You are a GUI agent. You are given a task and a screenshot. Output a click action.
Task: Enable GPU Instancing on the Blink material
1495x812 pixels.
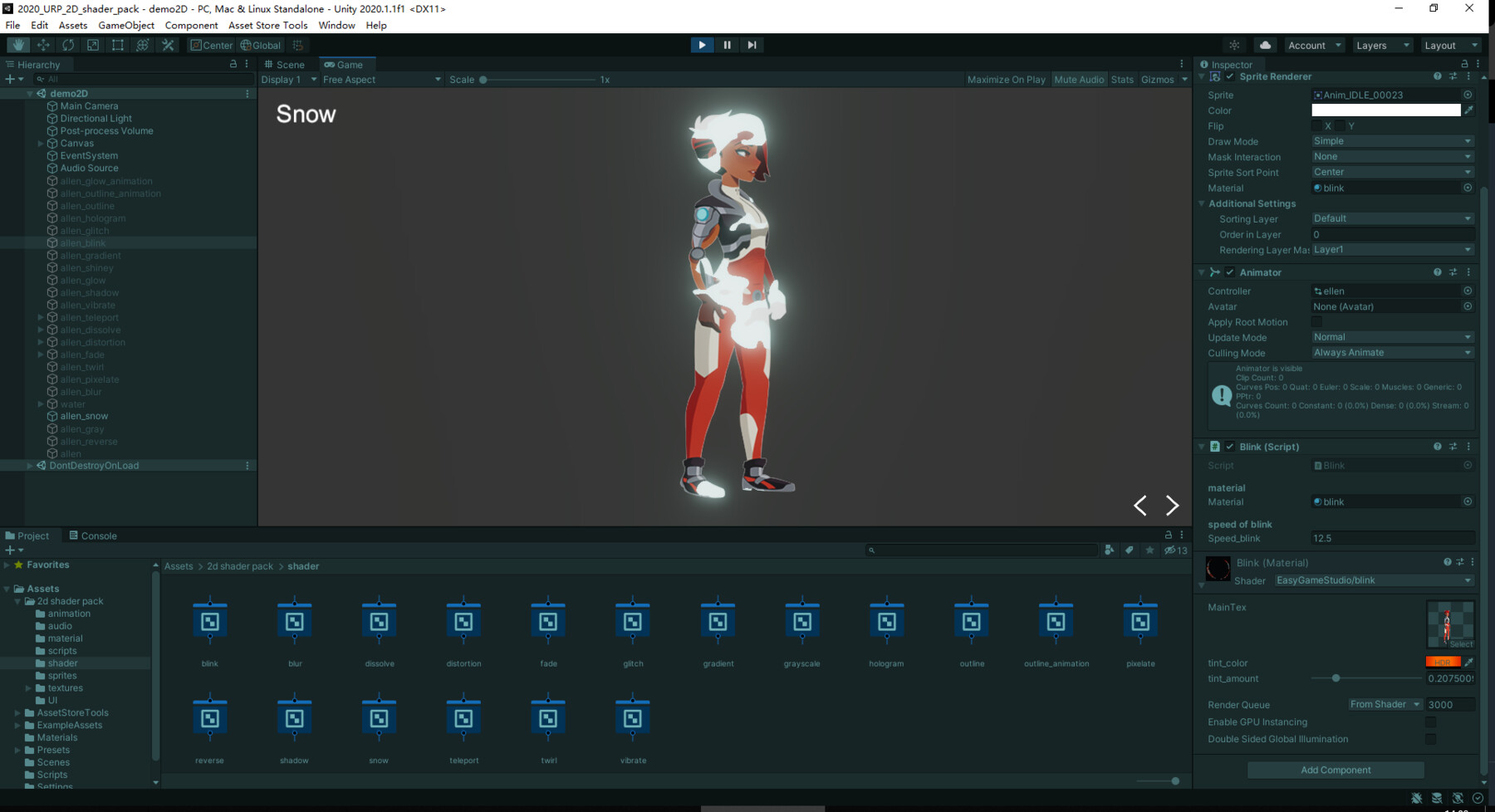click(x=1431, y=722)
